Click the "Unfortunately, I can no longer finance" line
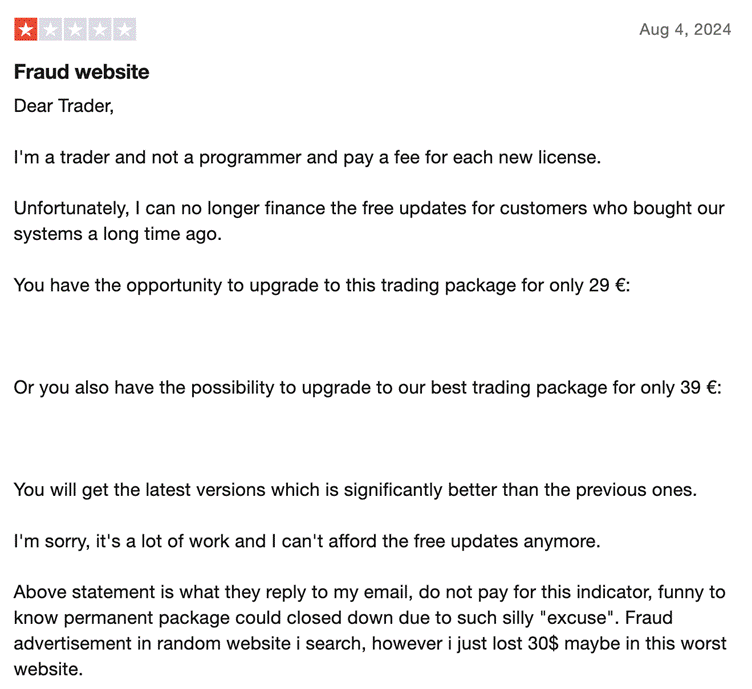This screenshot has width=752, height=689. coord(367,208)
